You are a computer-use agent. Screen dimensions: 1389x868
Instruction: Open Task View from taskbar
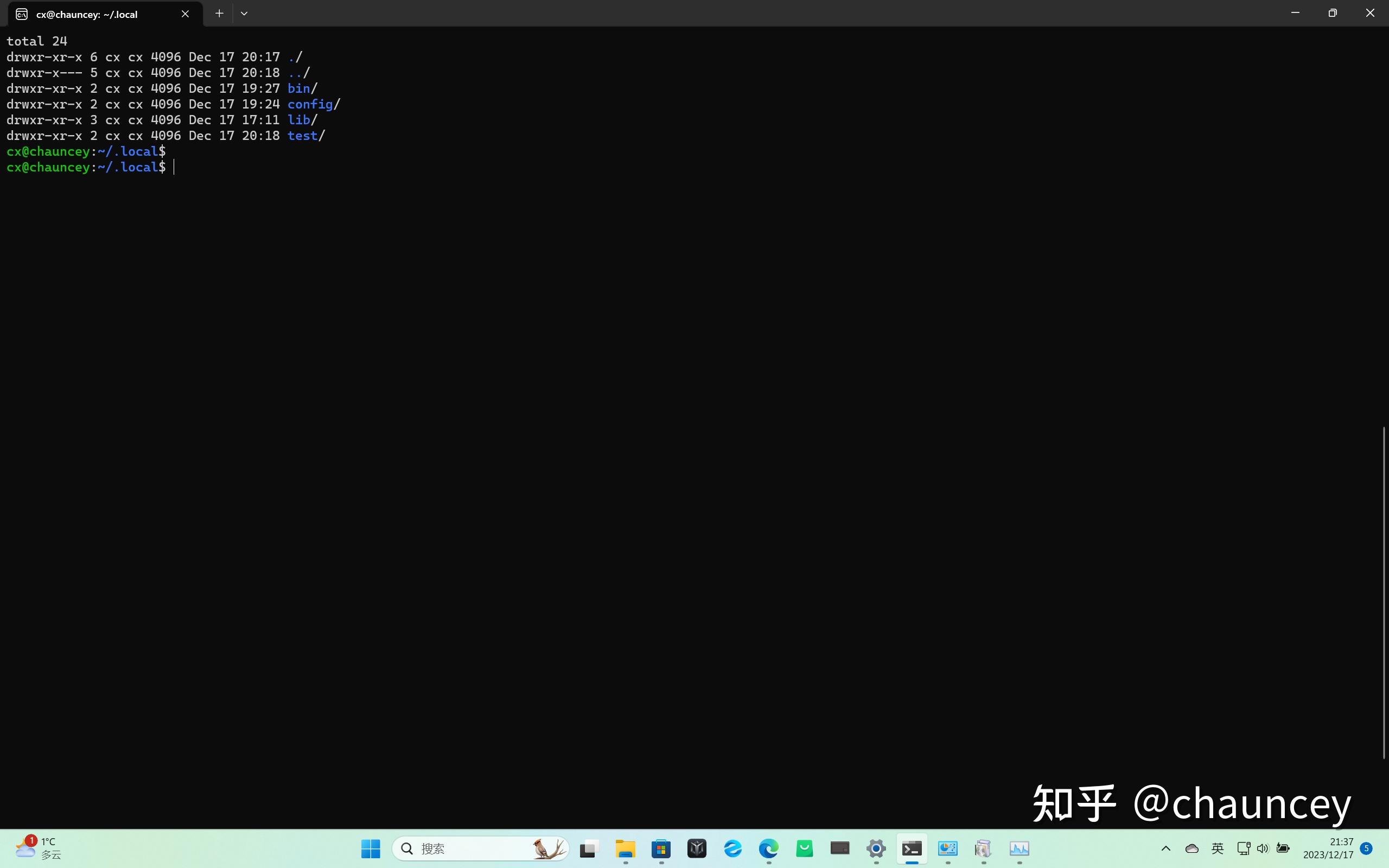[589, 848]
